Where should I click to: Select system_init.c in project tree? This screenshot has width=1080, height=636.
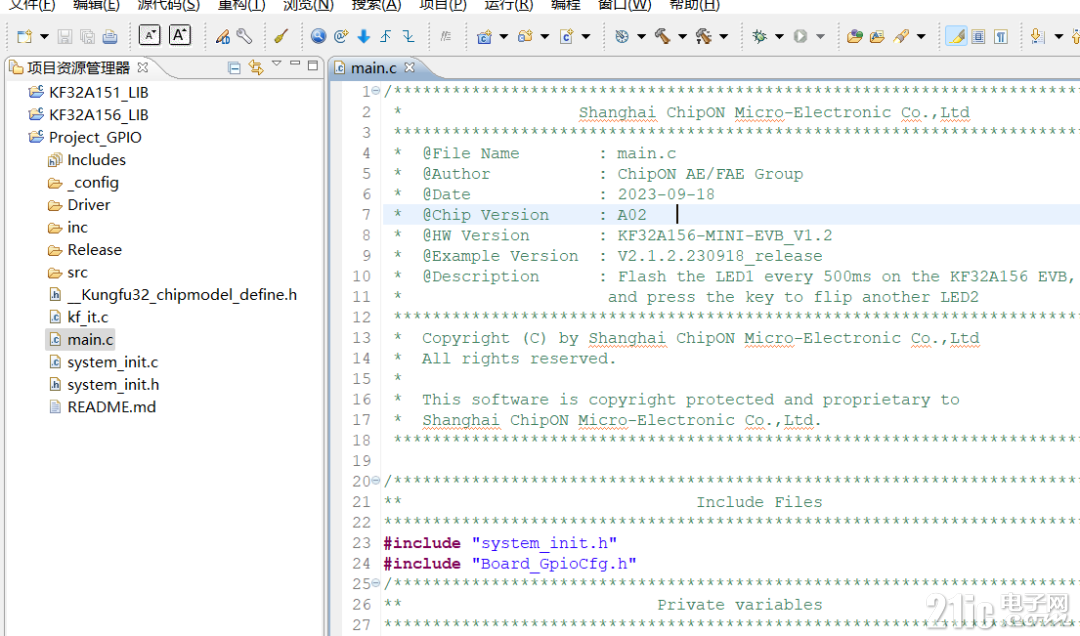(x=112, y=362)
